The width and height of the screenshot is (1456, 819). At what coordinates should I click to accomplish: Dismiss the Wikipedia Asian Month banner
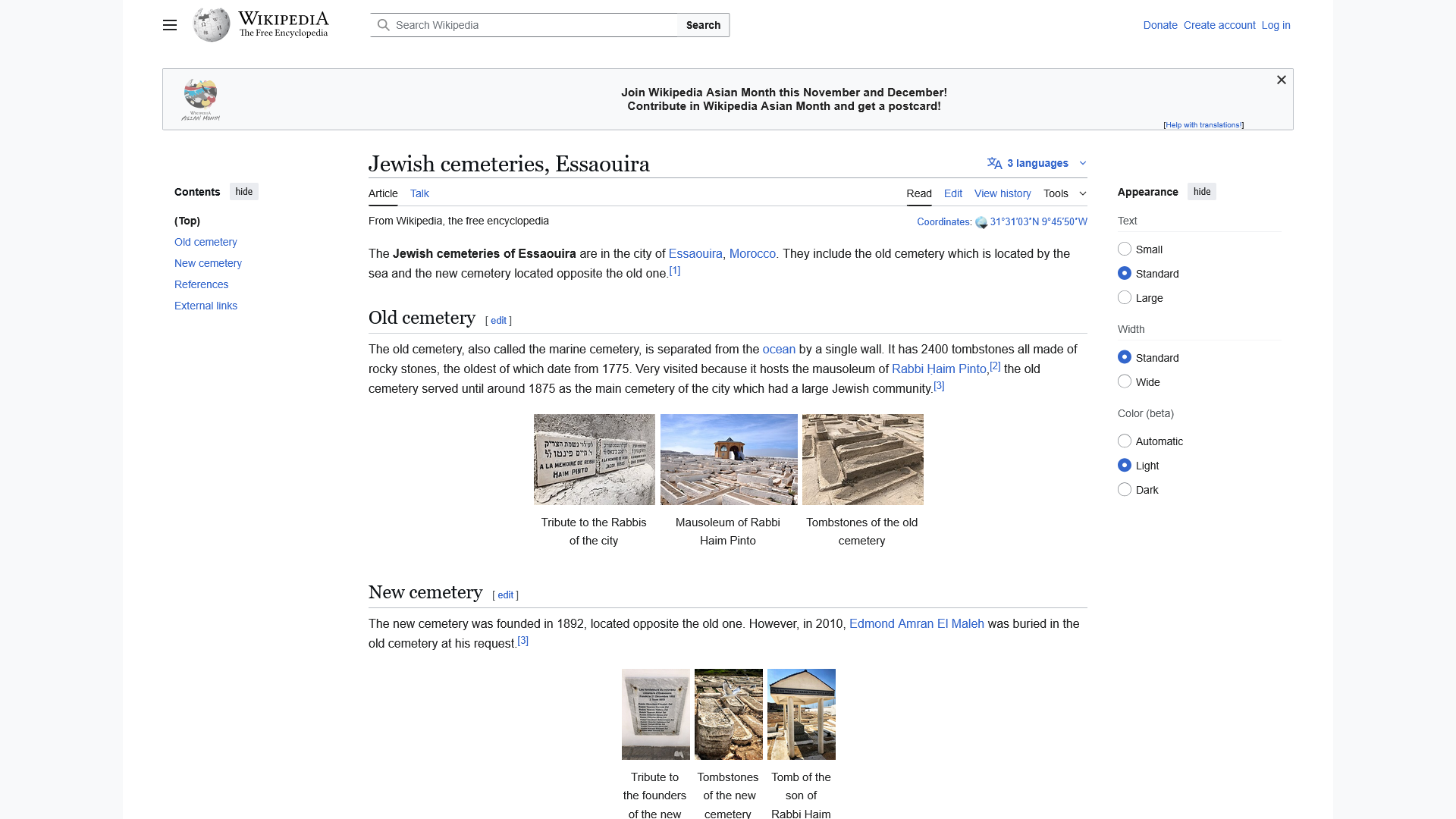1281,80
